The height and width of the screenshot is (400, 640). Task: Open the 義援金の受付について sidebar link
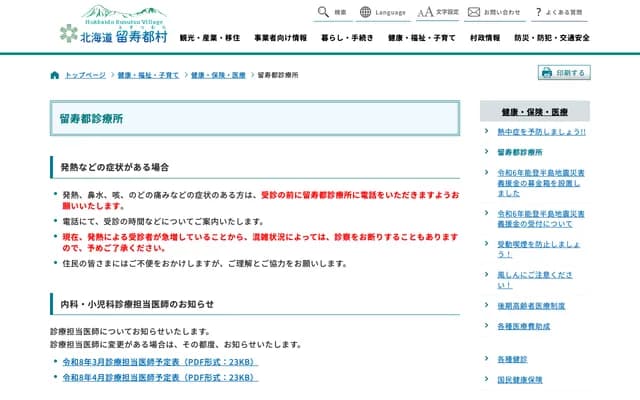541,219
